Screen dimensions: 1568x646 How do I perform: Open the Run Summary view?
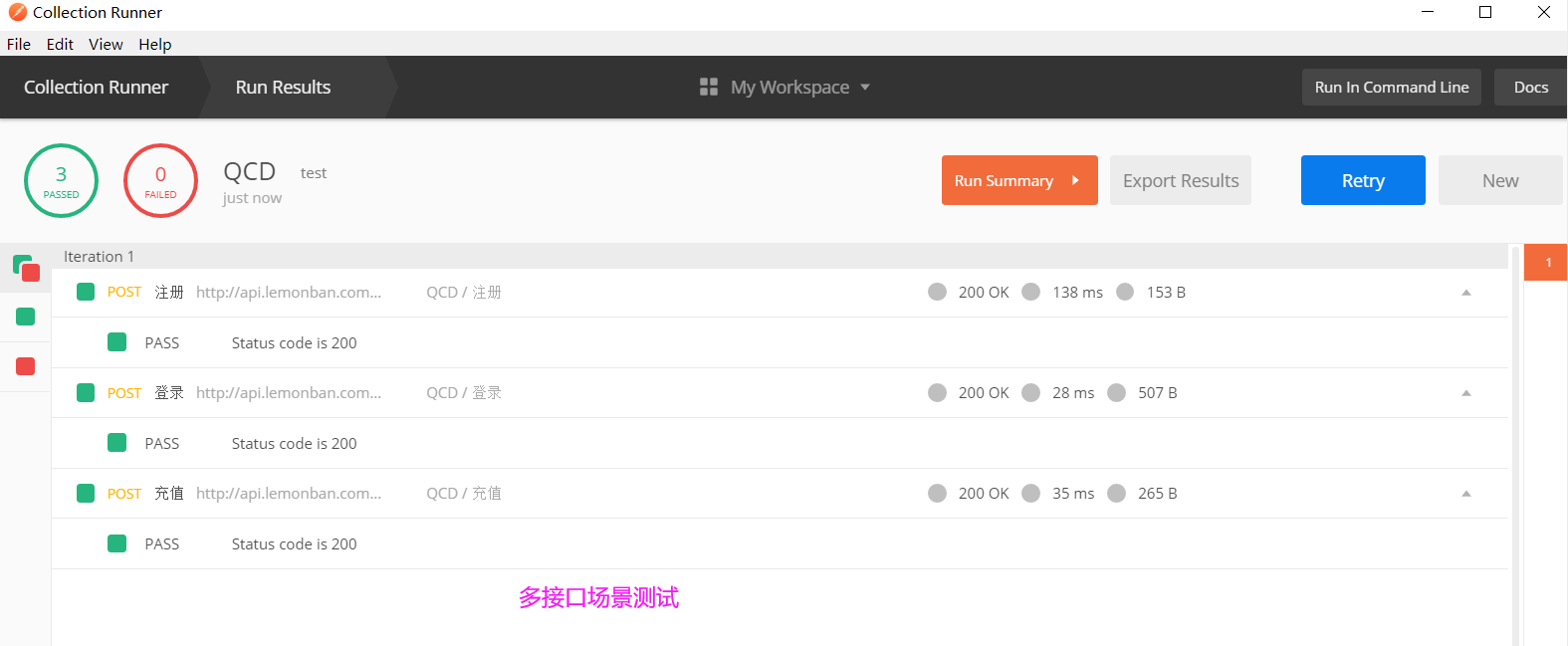[1018, 180]
